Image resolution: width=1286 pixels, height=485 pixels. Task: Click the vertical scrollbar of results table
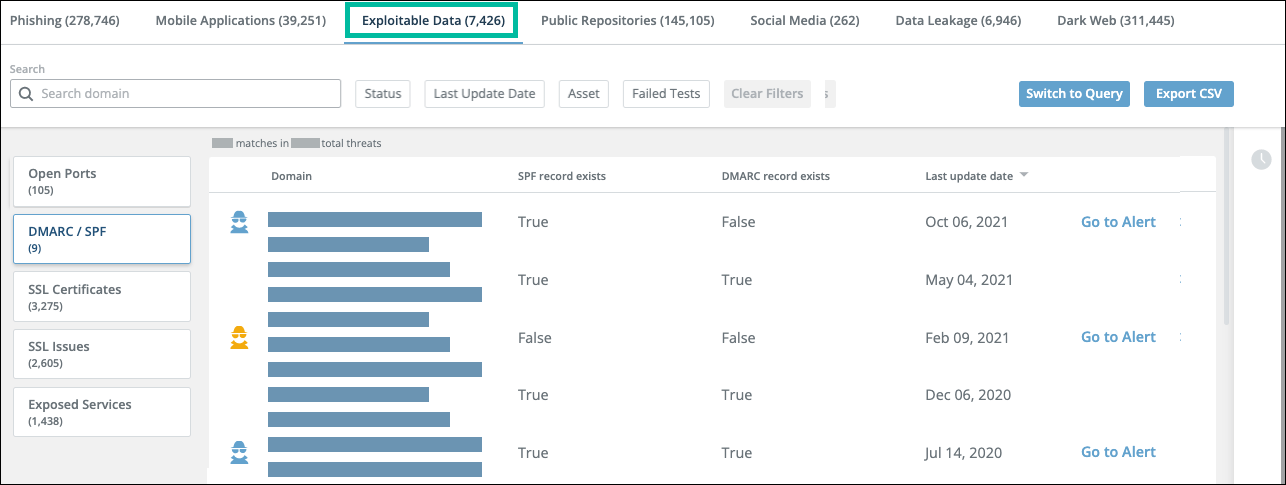coord(1227,230)
